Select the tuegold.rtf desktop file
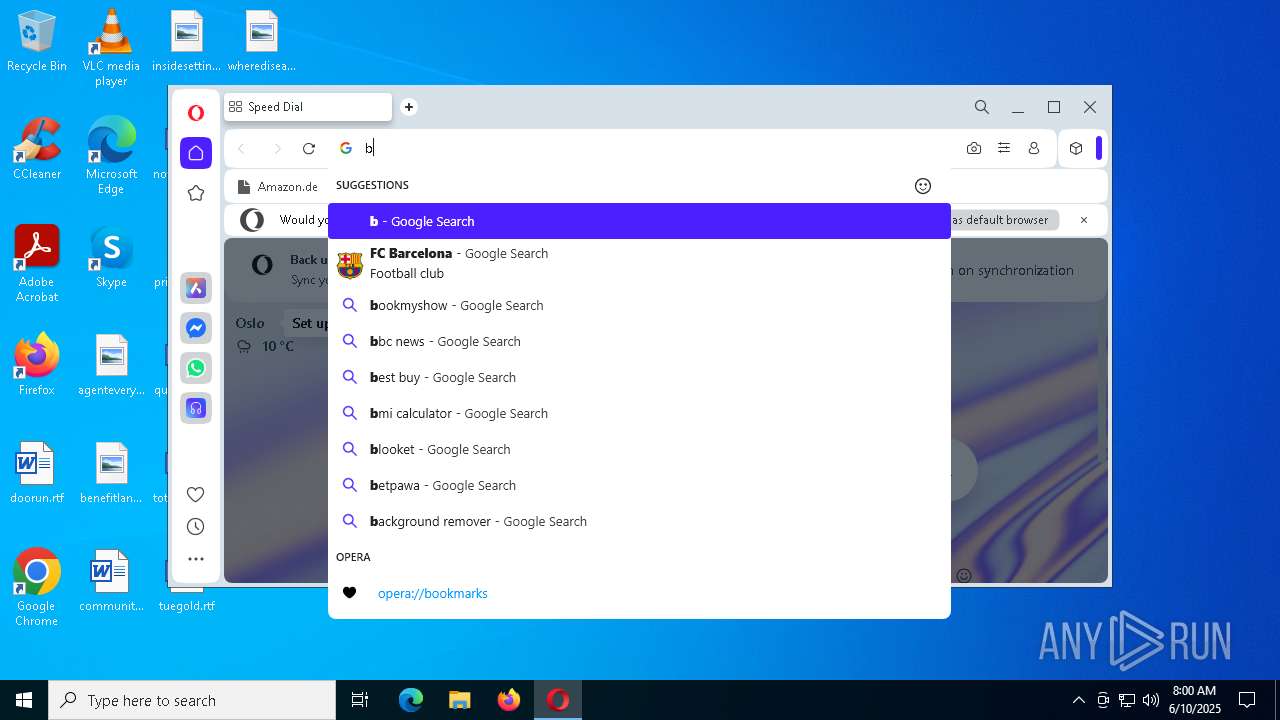The width and height of the screenshot is (1280, 720). (186, 605)
